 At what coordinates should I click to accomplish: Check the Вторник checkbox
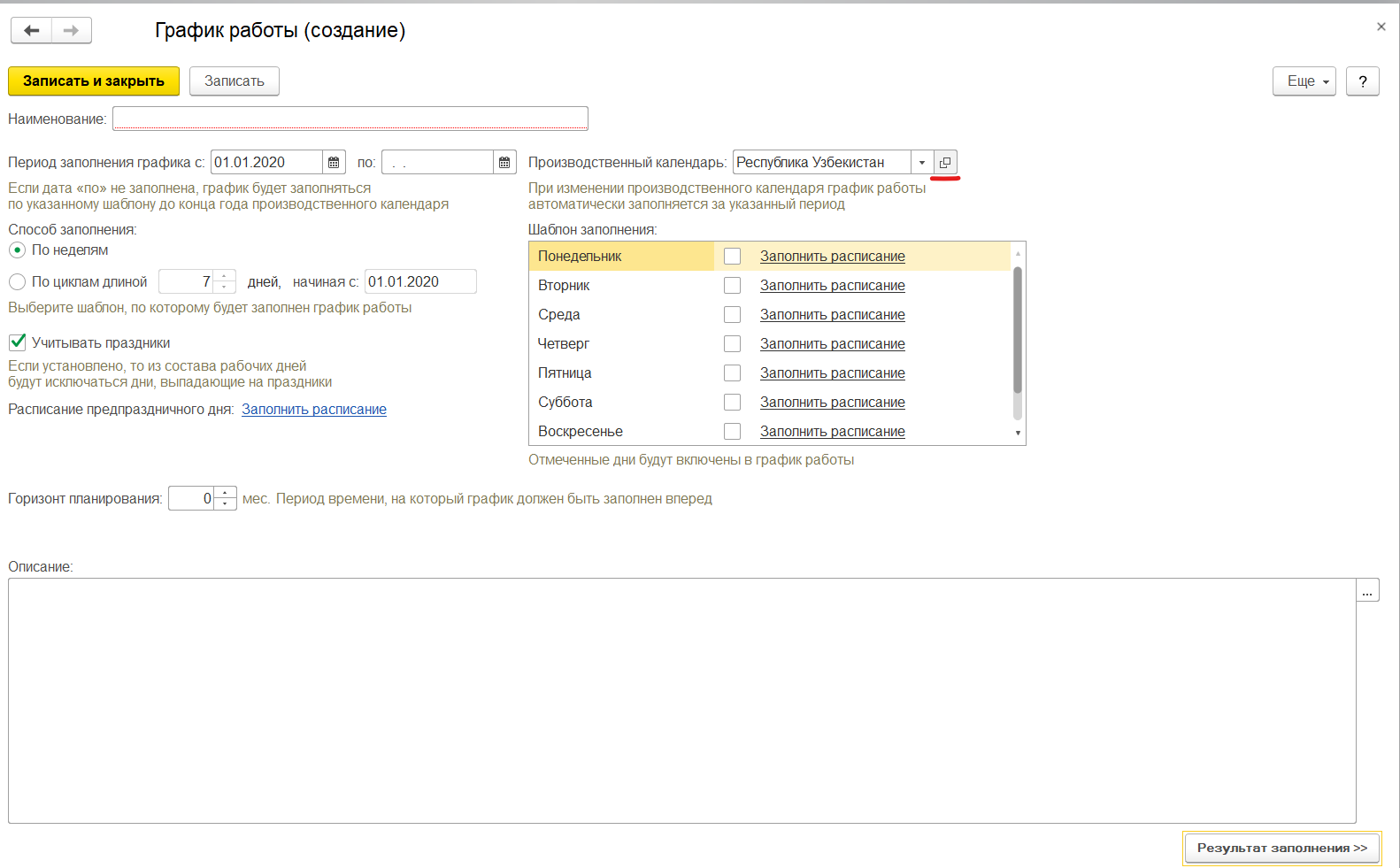coord(732,286)
